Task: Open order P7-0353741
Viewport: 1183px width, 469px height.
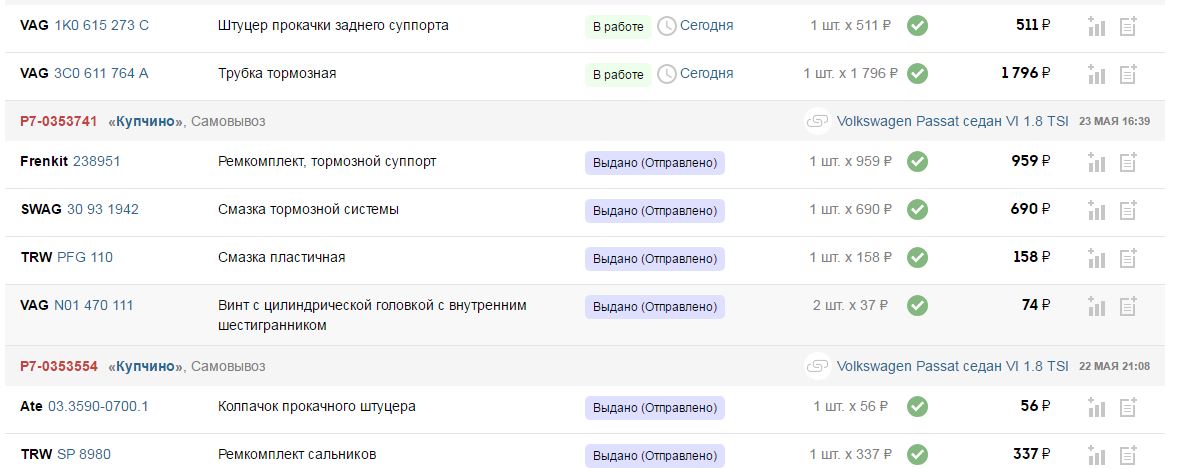Action: [59, 121]
